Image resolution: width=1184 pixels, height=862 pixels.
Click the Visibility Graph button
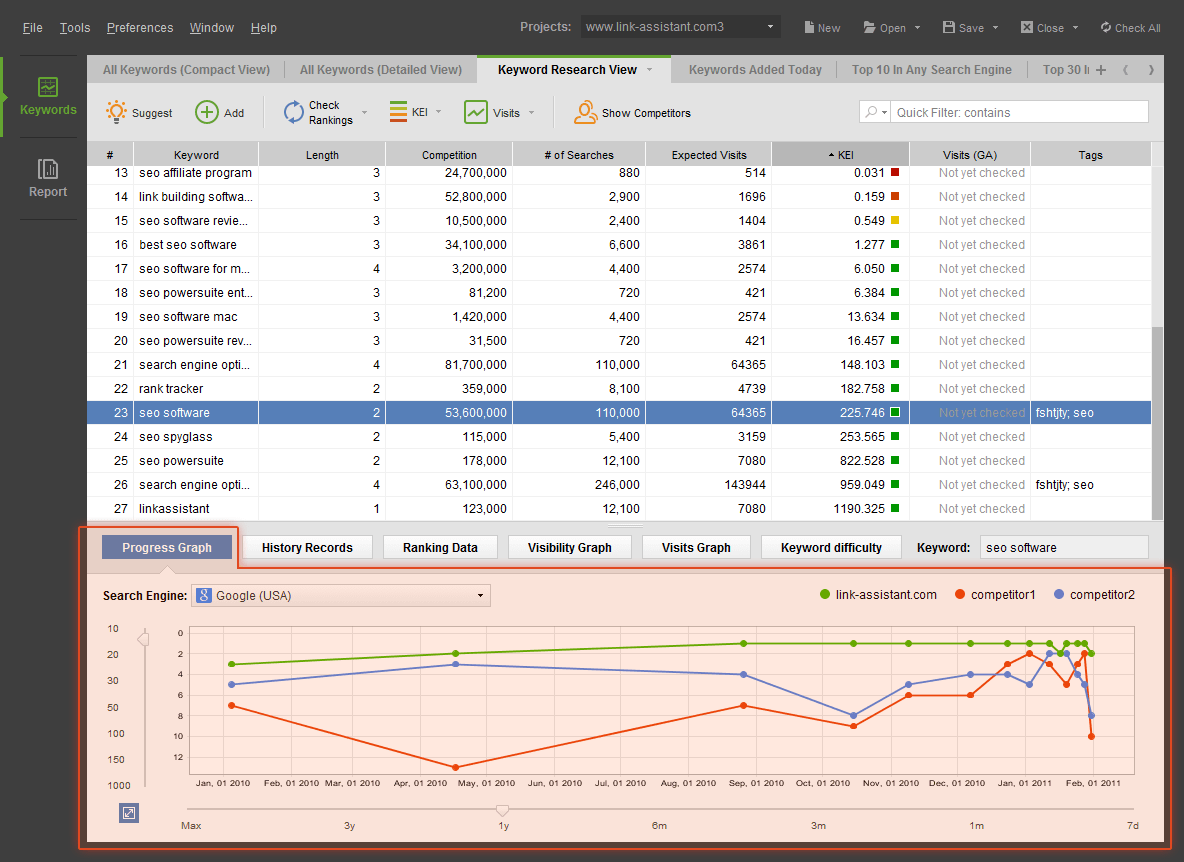[x=569, y=547]
